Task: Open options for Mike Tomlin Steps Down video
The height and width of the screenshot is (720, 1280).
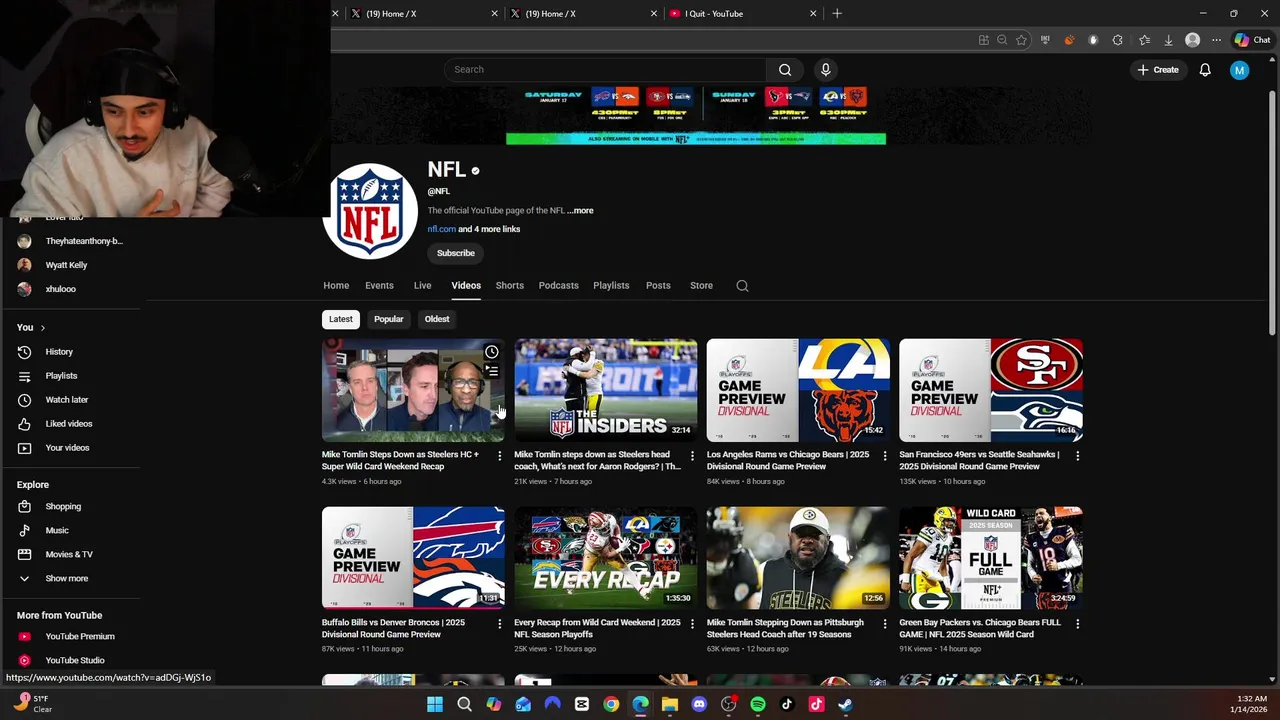Action: coord(499,456)
